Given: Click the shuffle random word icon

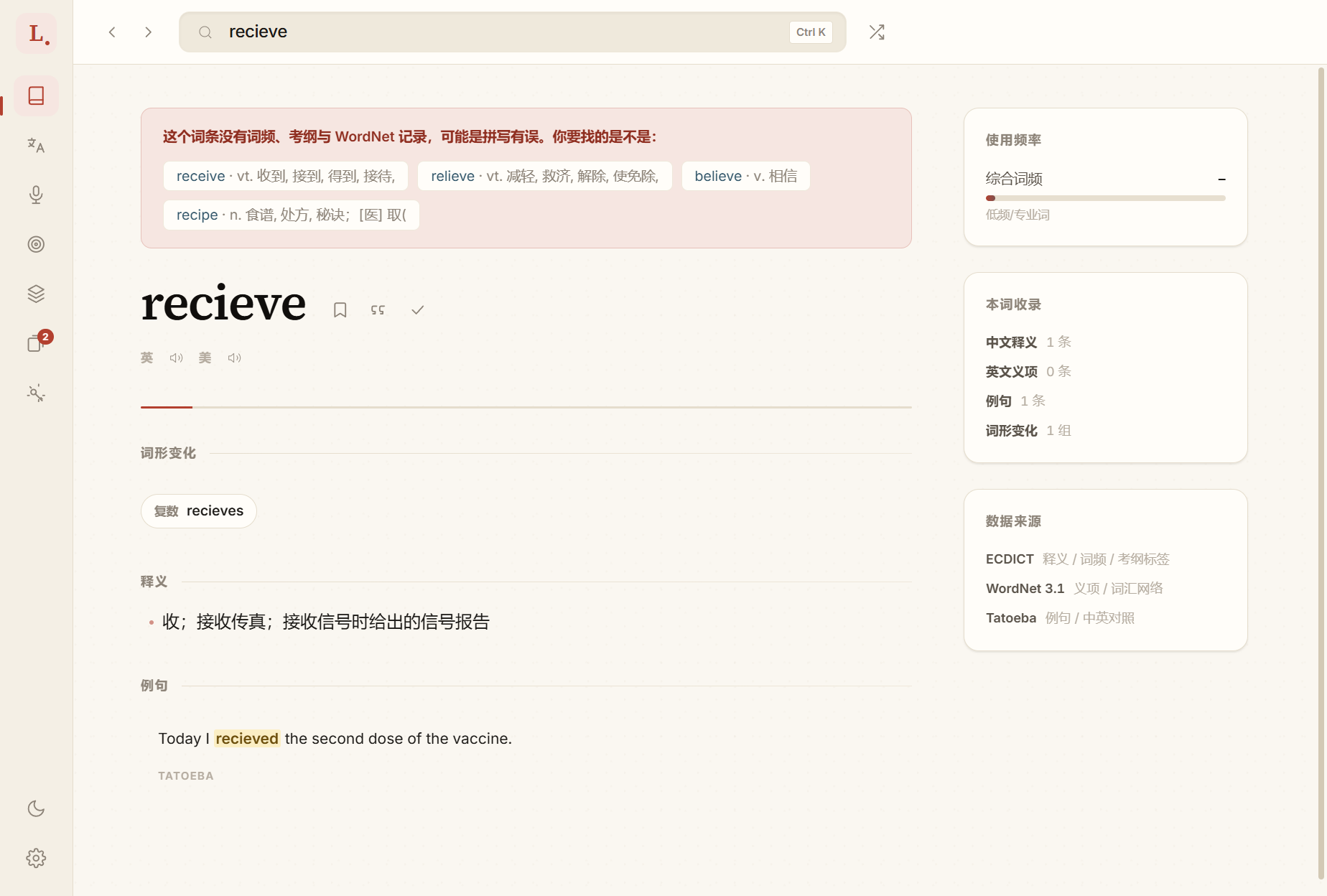Looking at the screenshot, I should coord(877,32).
